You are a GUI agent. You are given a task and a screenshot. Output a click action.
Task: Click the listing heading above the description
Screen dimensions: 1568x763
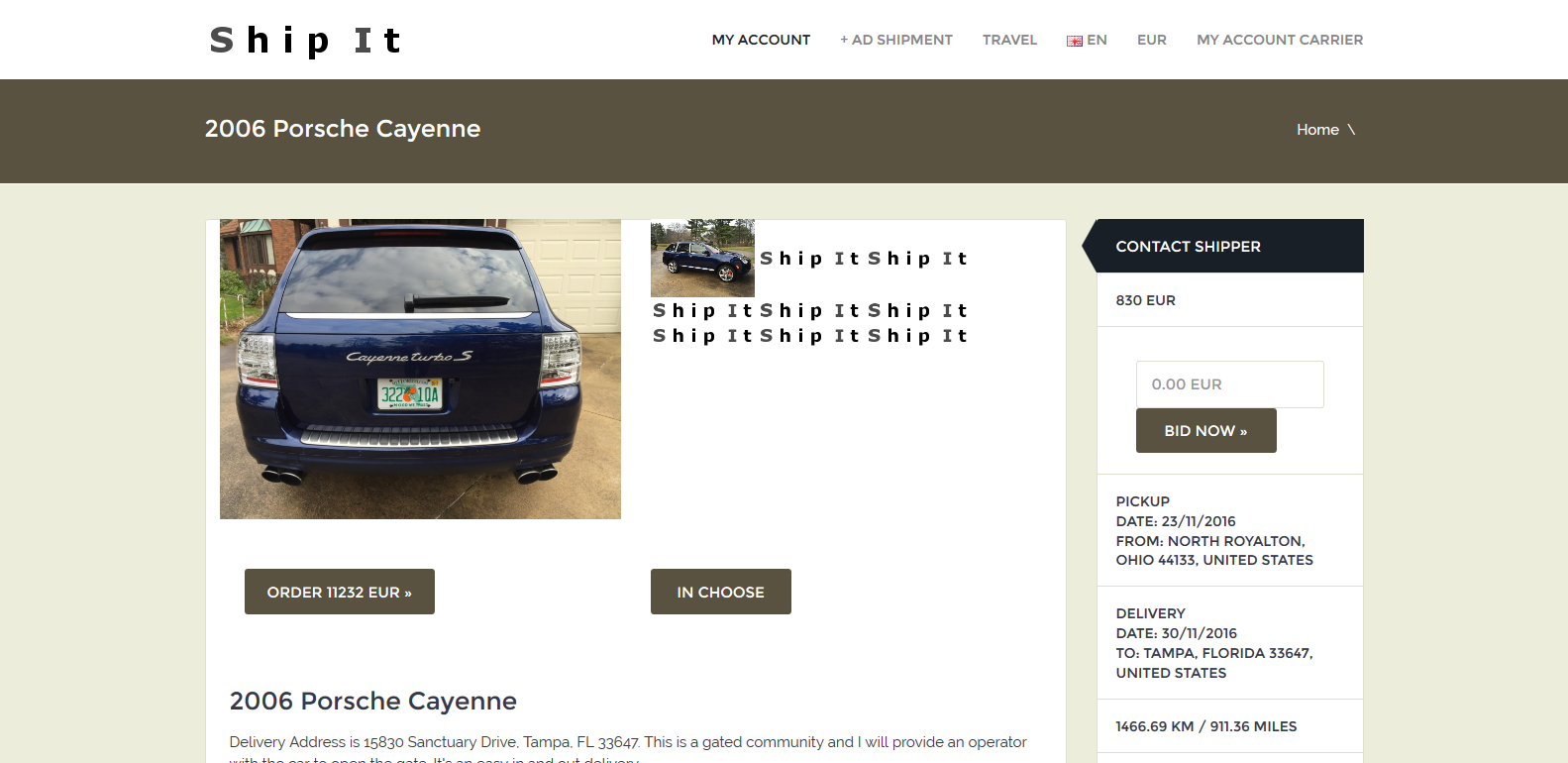tap(372, 701)
